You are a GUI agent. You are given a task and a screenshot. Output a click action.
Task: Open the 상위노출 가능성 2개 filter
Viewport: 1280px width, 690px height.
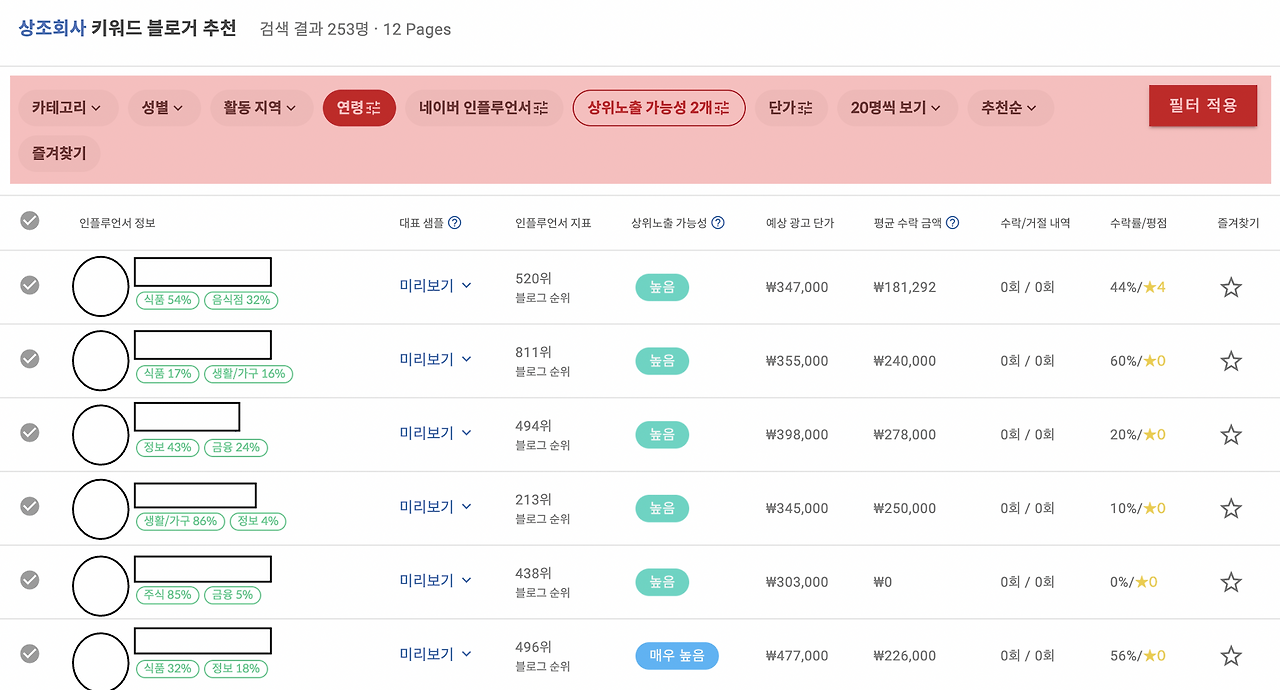point(658,108)
